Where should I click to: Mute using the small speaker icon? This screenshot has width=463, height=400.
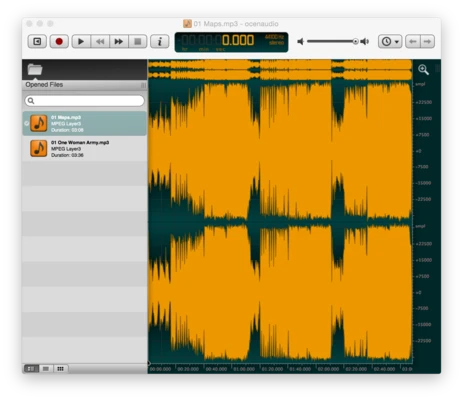click(x=301, y=42)
